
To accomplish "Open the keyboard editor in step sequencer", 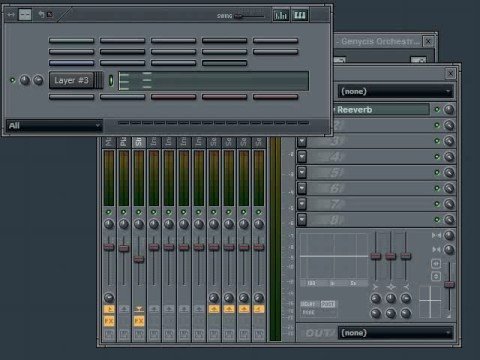I will pos(300,15).
